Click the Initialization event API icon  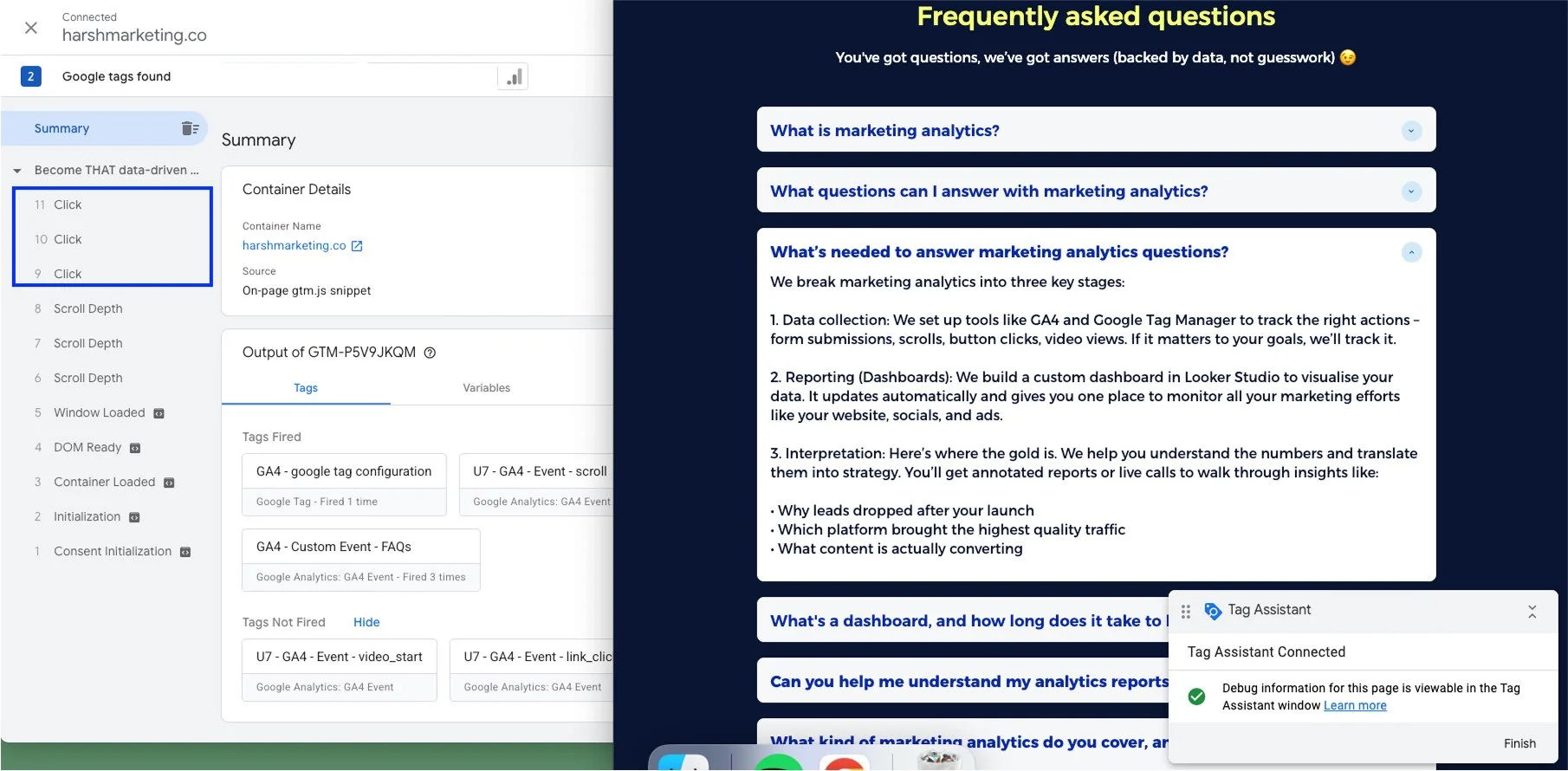[x=134, y=517]
